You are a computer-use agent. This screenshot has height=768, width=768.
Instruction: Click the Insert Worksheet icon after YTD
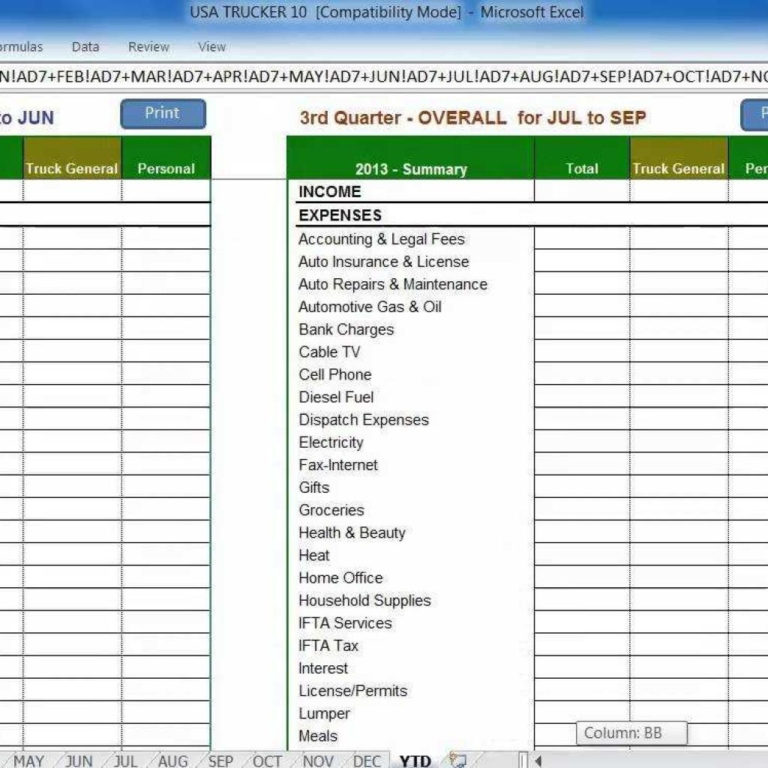pyautogui.click(x=458, y=760)
